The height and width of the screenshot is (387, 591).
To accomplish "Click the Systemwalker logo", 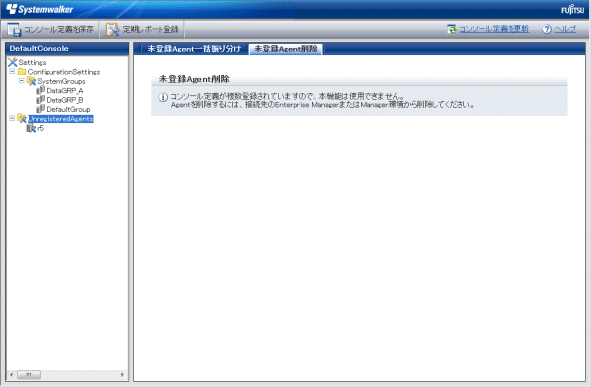I will (40, 9).
